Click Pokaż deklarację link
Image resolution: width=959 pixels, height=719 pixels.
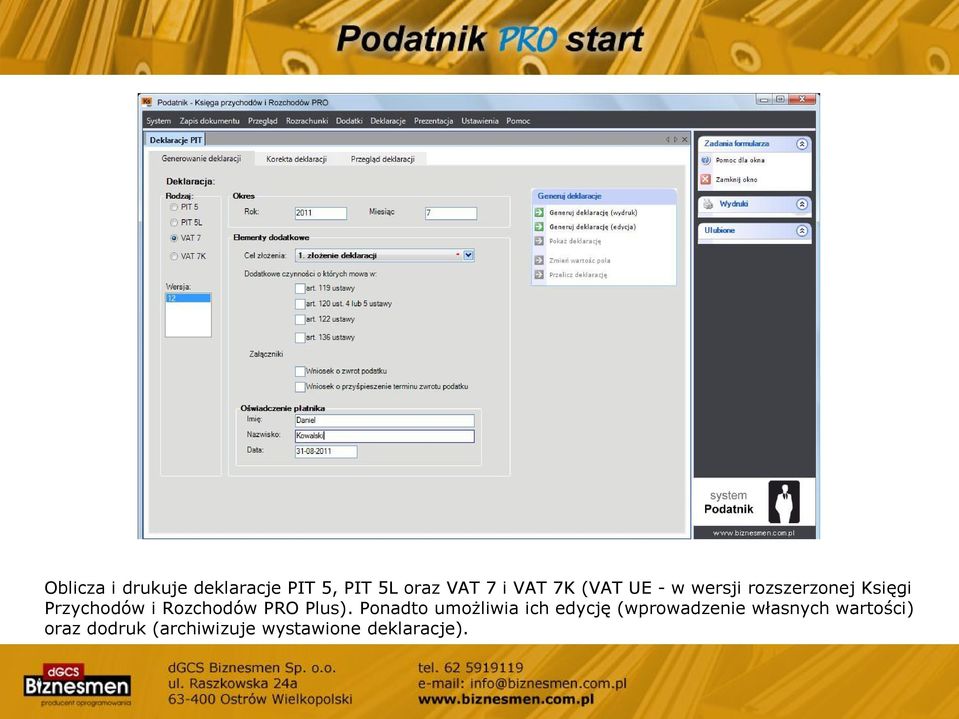click(575, 242)
